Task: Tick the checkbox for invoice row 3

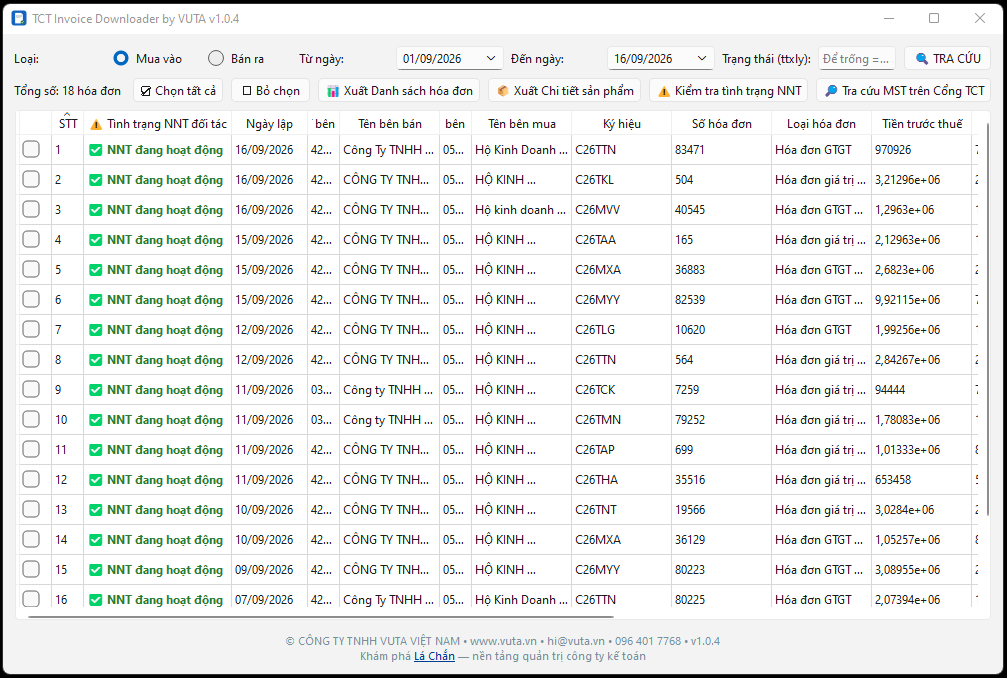Action: [31, 209]
